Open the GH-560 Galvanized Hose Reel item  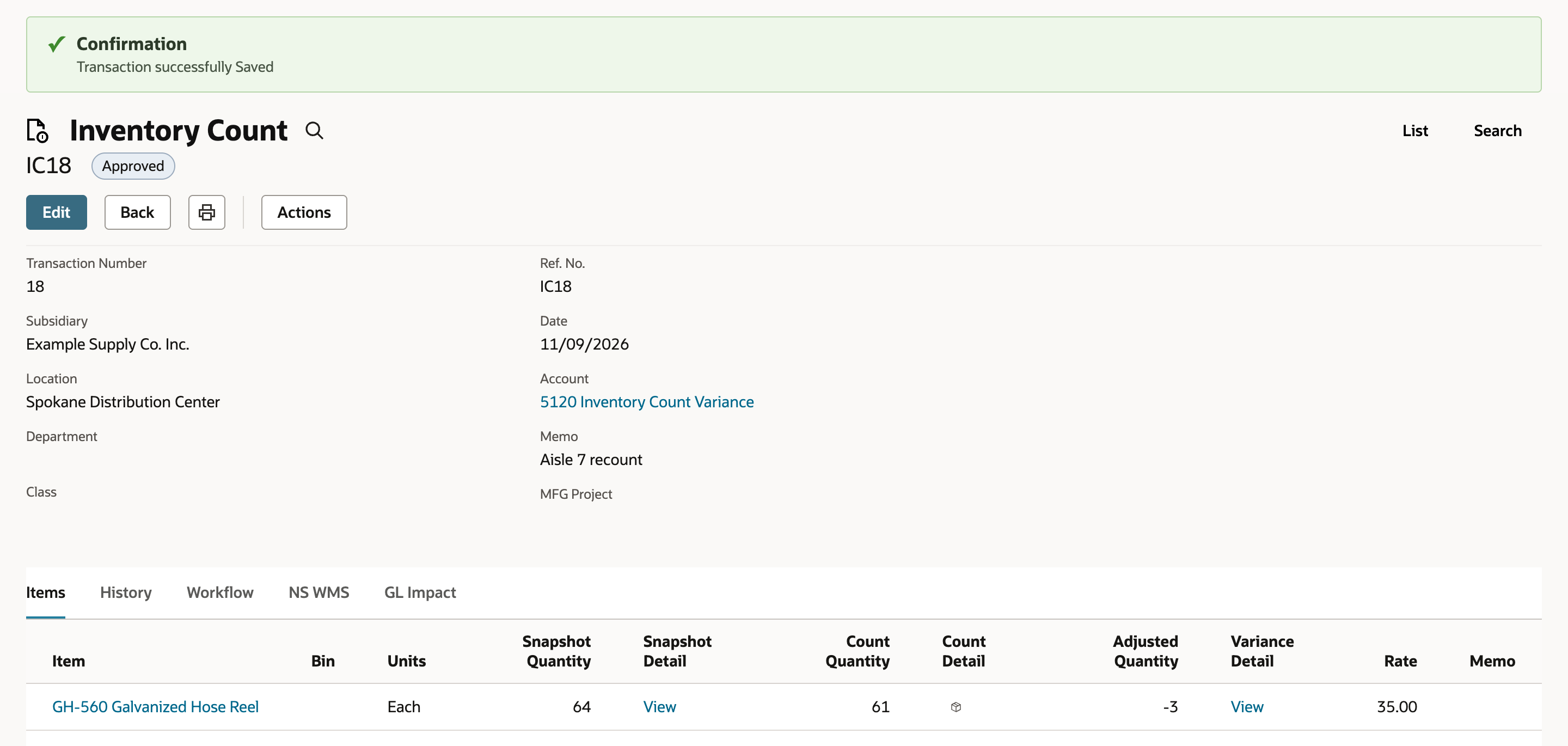point(155,706)
